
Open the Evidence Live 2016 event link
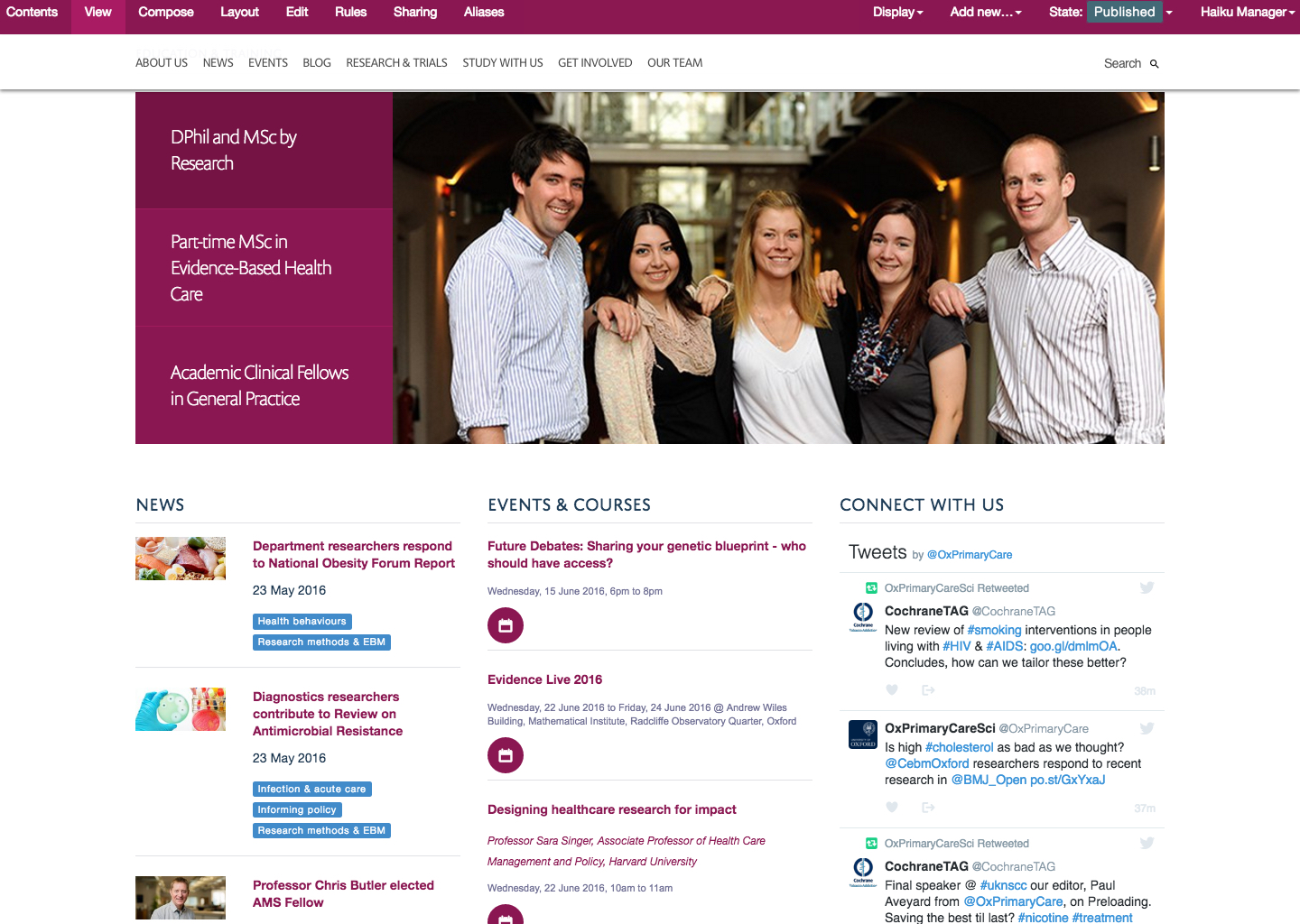(544, 679)
